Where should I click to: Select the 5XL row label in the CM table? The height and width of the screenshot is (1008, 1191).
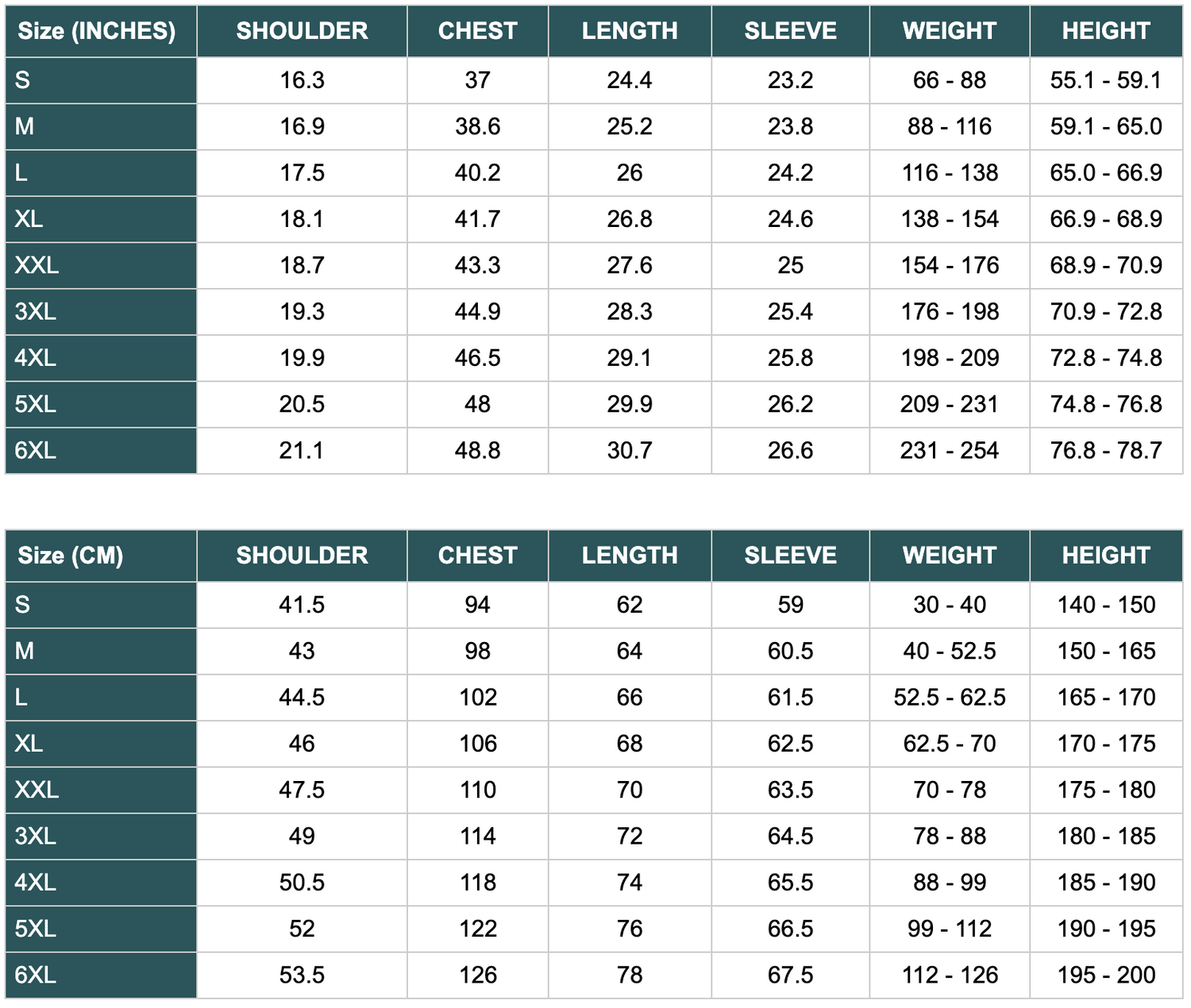click(36, 929)
